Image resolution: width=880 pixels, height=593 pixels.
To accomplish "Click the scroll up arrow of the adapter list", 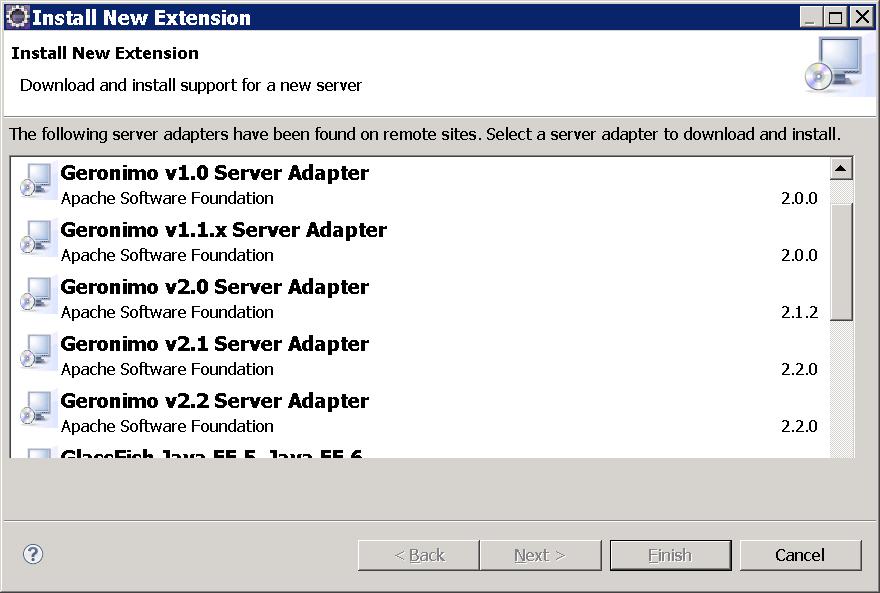I will pos(841,169).
